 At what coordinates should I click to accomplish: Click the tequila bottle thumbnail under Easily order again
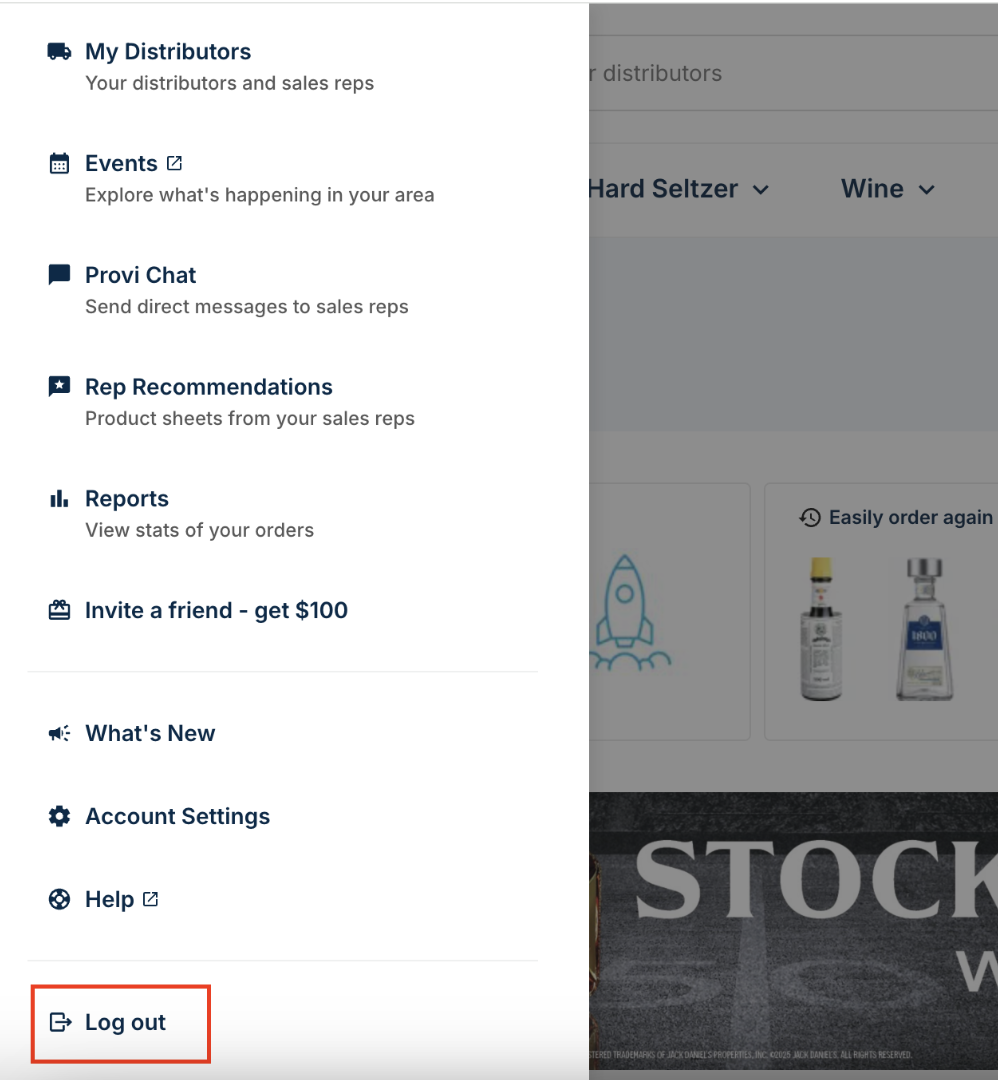pyautogui.click(x=921, y=628)
